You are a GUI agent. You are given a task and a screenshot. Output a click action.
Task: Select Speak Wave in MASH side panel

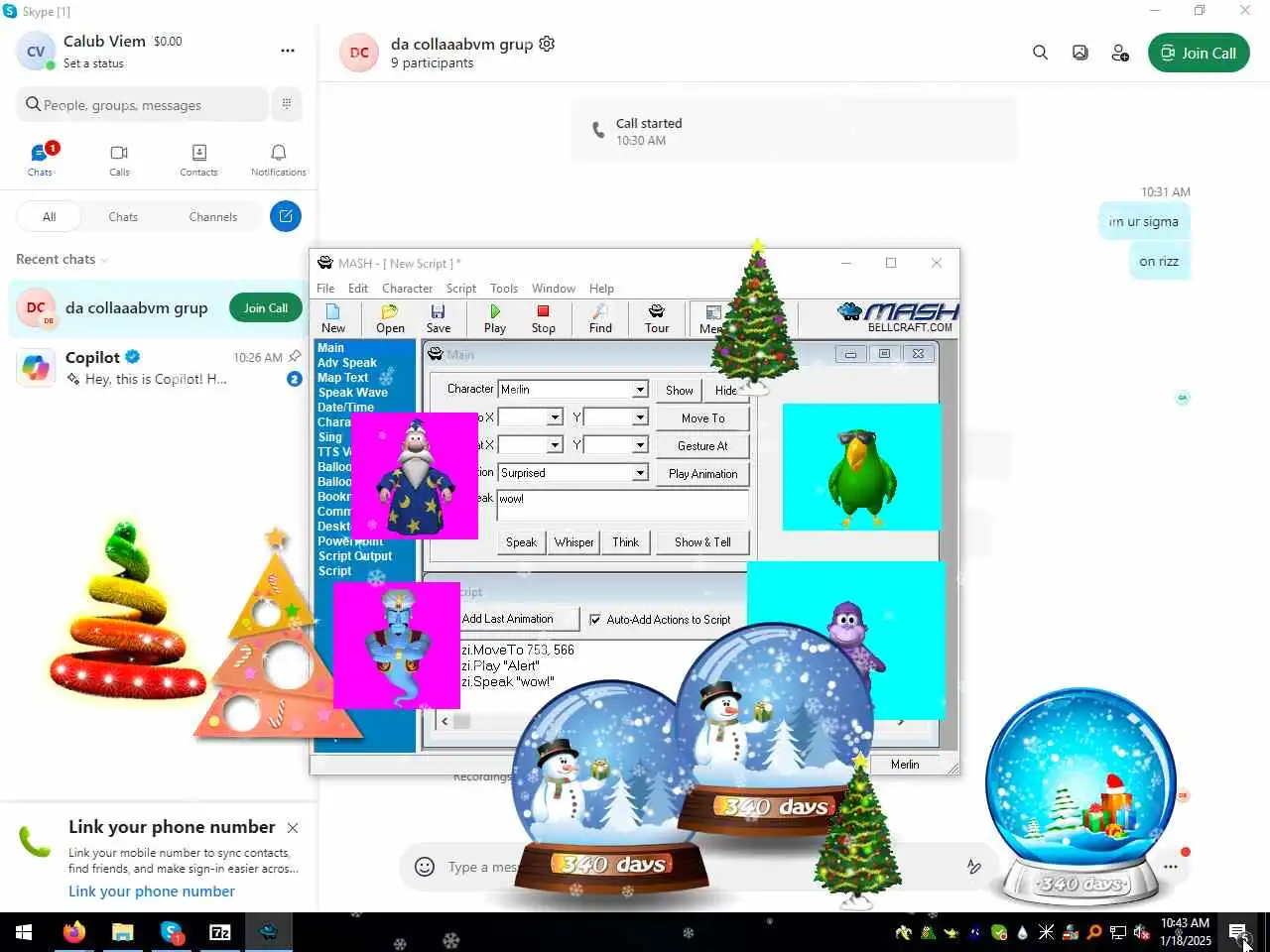click(x=353, y=393)
